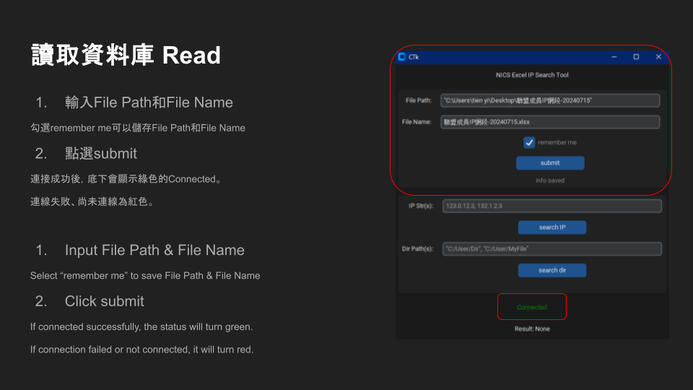This screenshot has height=390, width=693.
Task: Toggle the remember me checkbox
Action: click(x=529, y=142)
